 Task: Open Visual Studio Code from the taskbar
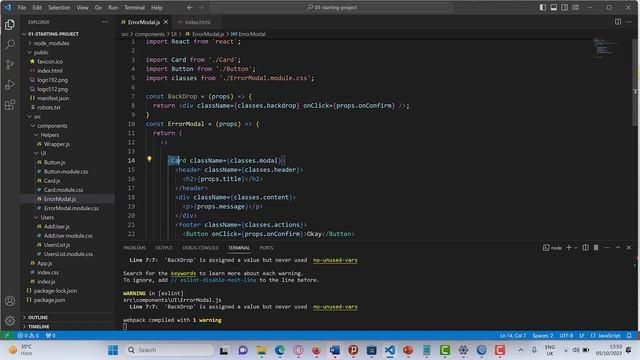click(x=390, y=350)
